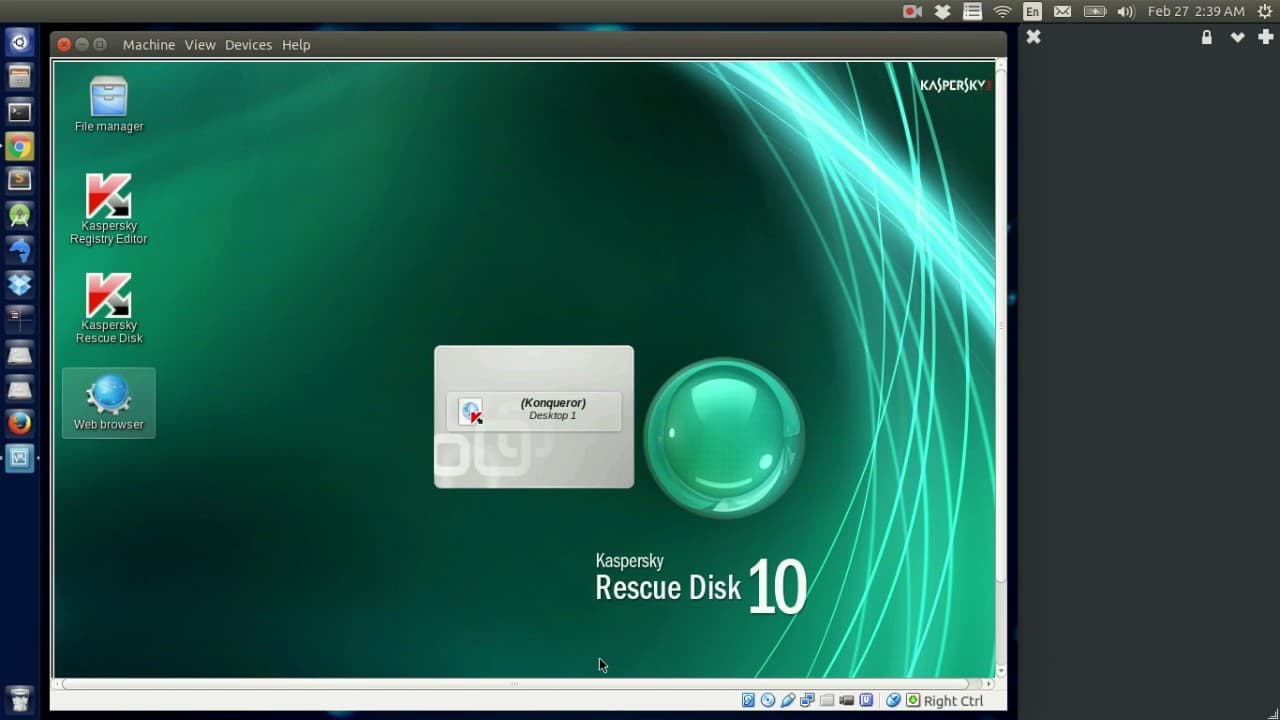1280x720 pixels.
Task: Open the Dropbox indicator in the top panel
Action: coord(942,11)
